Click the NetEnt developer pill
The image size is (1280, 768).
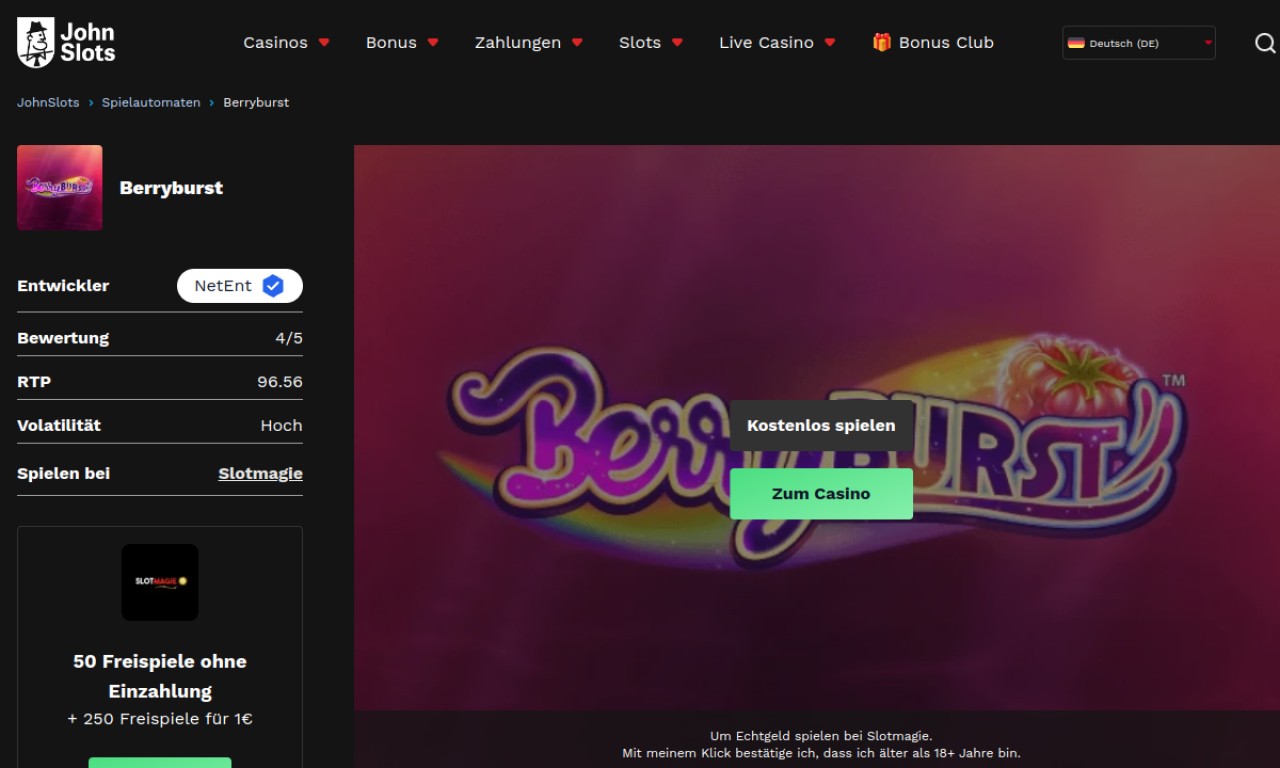click(224, 286)
